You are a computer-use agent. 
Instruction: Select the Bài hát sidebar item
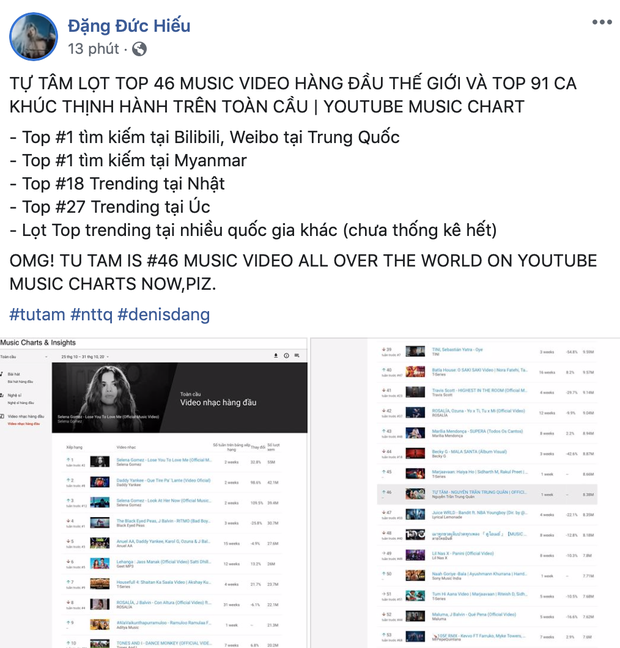pos(14,374)
